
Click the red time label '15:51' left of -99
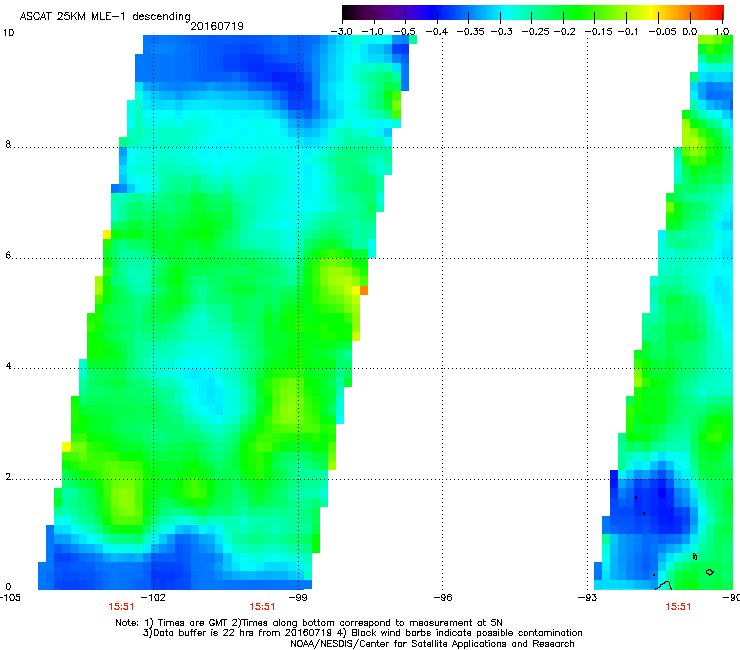click(262, 607)
